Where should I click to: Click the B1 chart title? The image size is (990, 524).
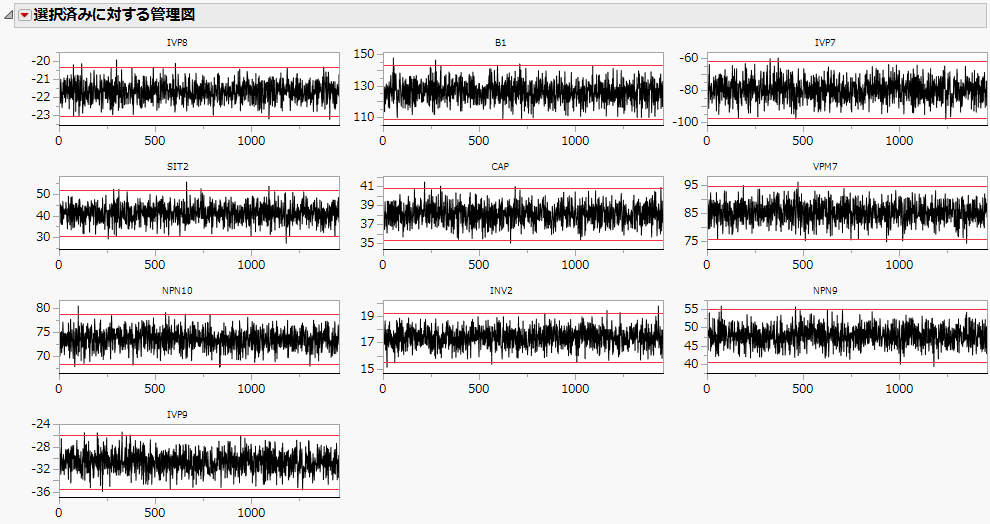[x=501, y=43]
